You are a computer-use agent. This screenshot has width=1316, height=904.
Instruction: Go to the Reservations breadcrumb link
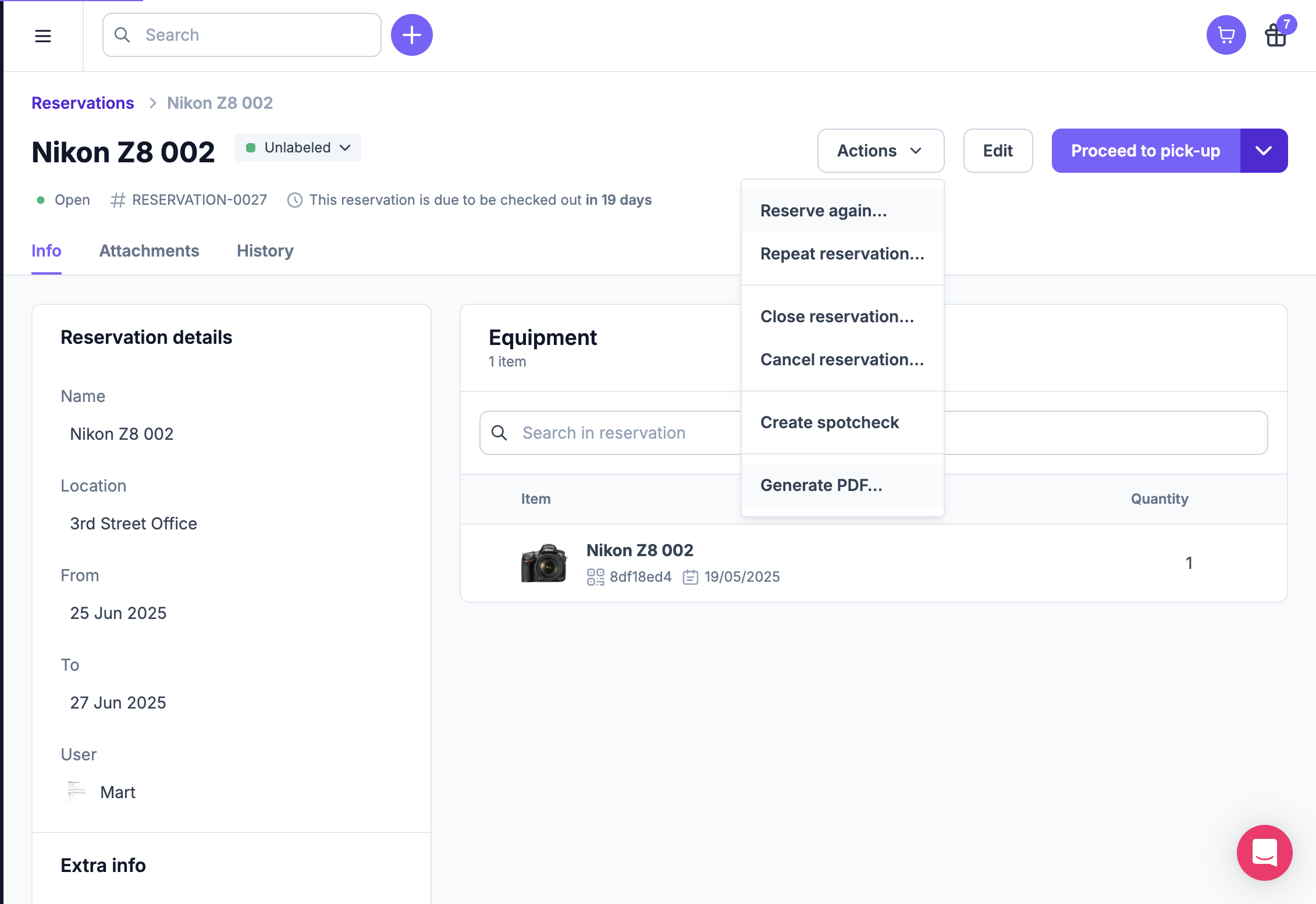pyautogui.click(x=83, y=103)
